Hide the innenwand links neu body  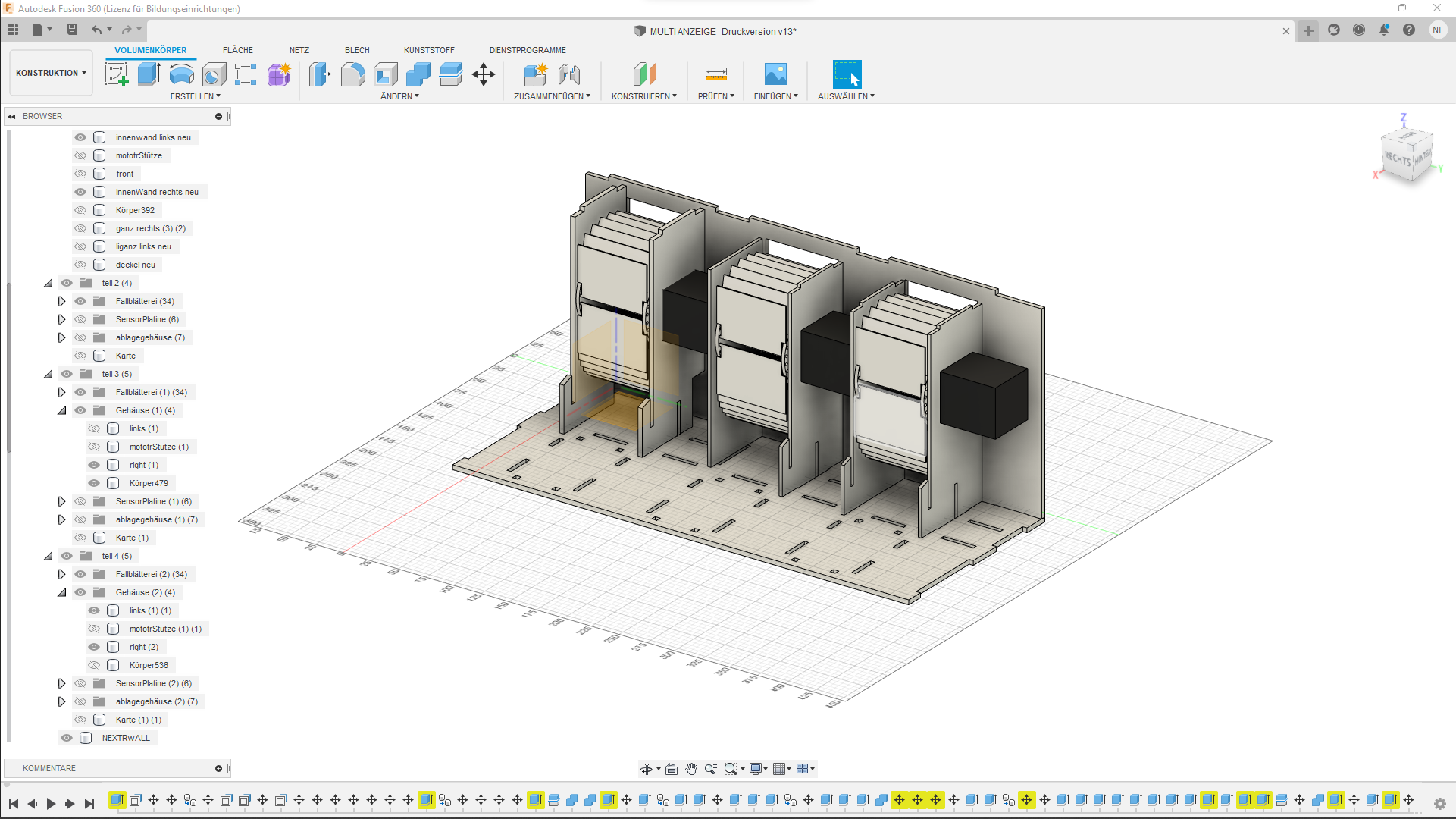pyautogui.click(x=80, y=137)
